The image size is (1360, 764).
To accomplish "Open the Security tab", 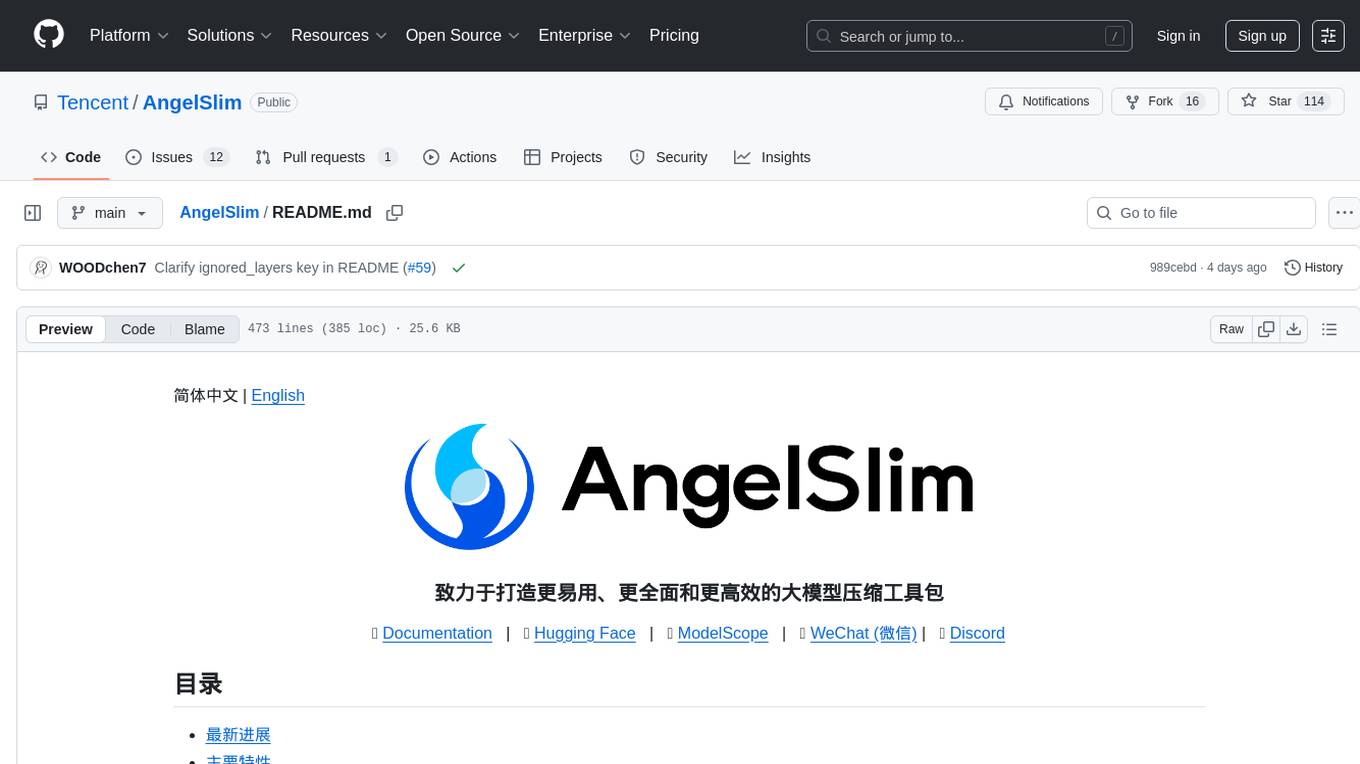I will coord(668,157).
